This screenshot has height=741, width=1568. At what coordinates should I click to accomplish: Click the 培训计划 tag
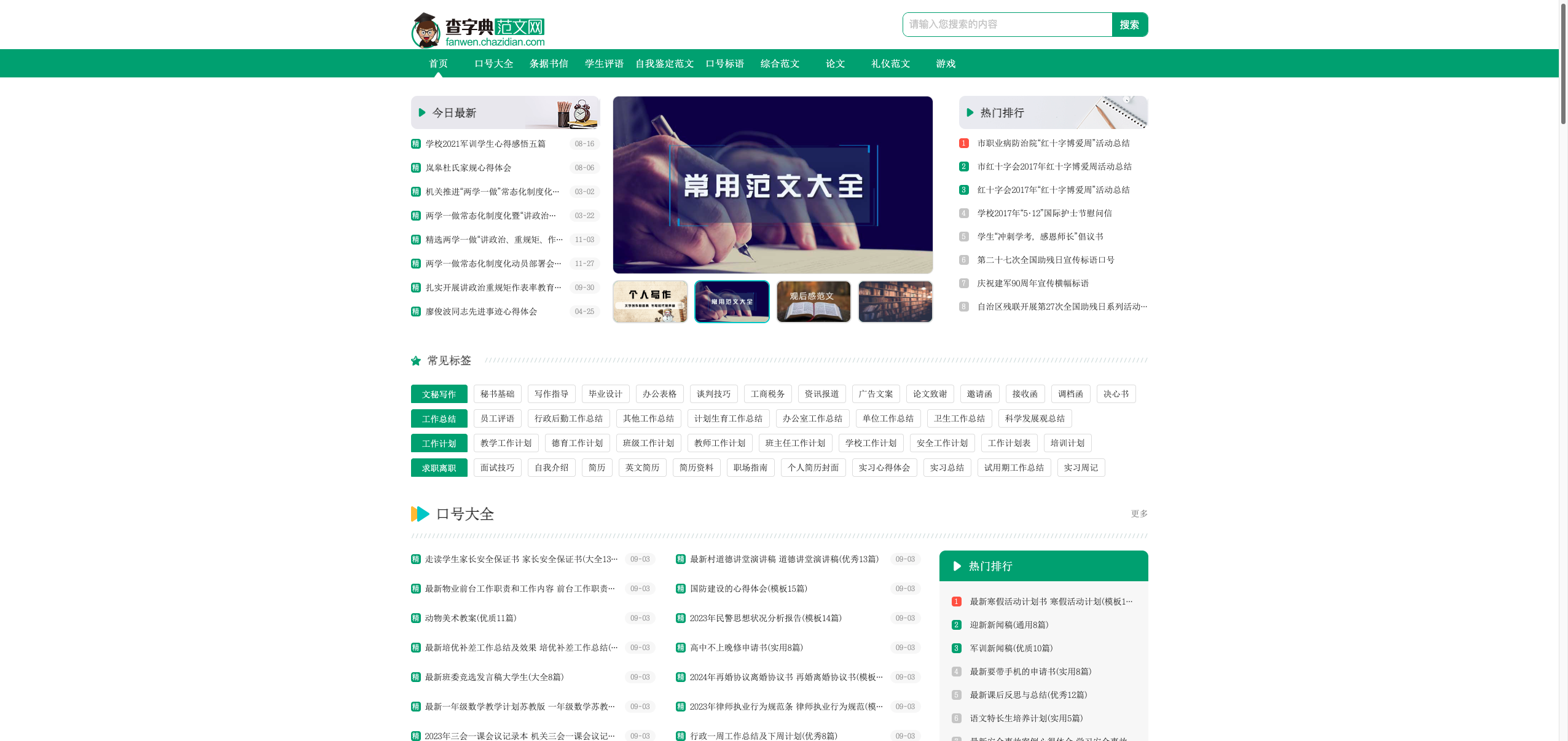(1067, 443)
